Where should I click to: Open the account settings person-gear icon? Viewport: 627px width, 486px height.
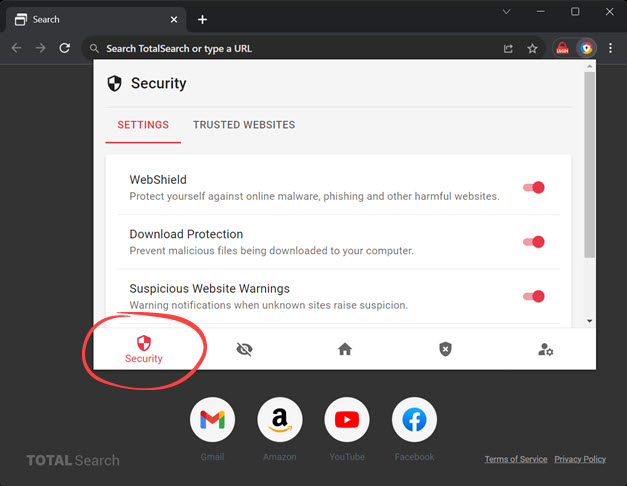(545, 349)
